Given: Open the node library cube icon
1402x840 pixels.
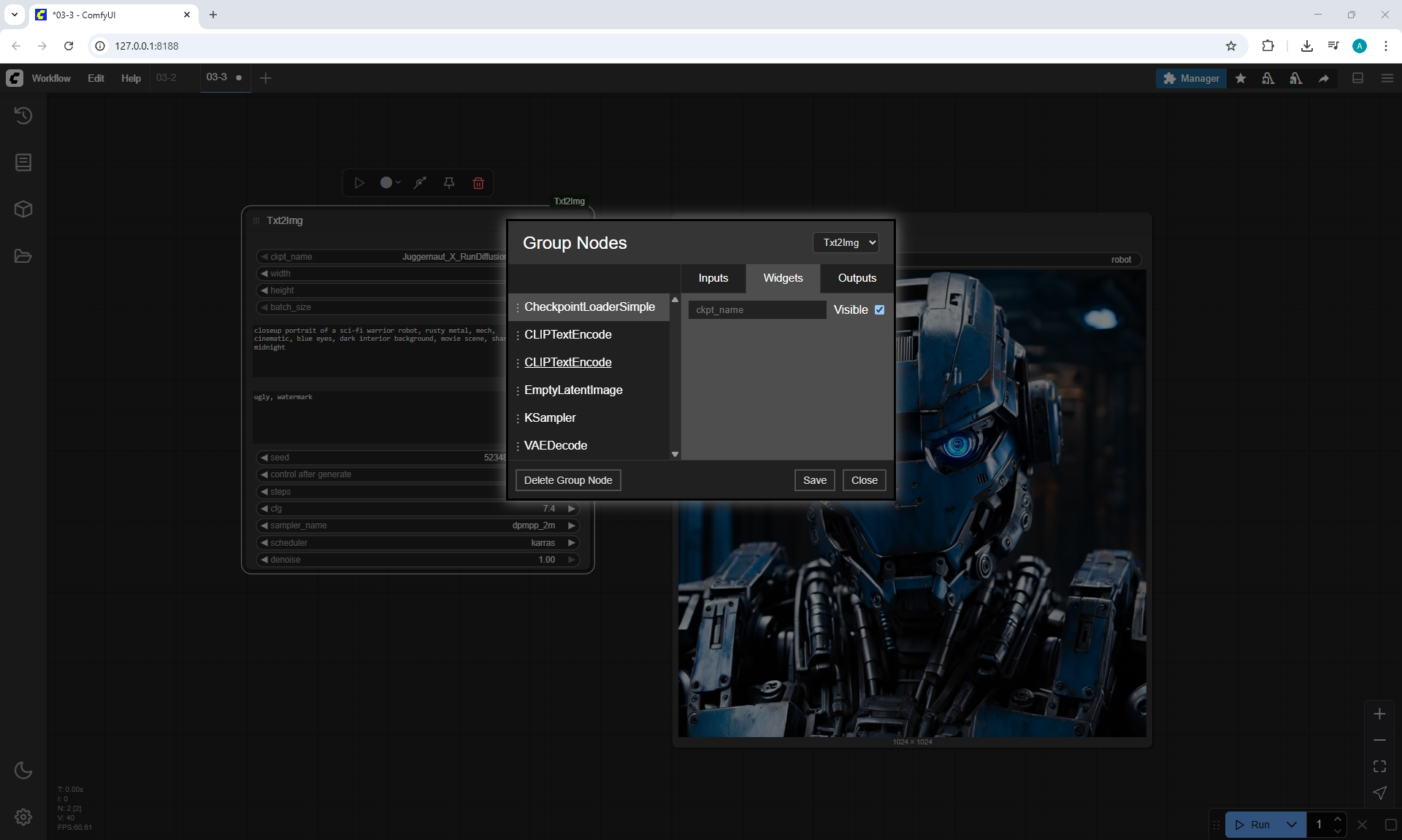Looking at the screenshot, I should (23, 209).
